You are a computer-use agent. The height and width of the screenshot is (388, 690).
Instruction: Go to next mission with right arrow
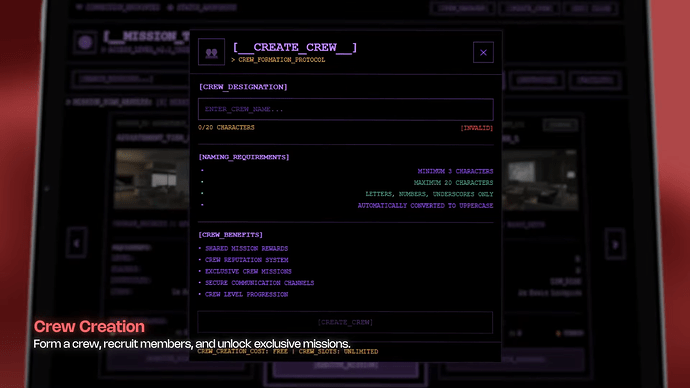[x=615, y=244]
